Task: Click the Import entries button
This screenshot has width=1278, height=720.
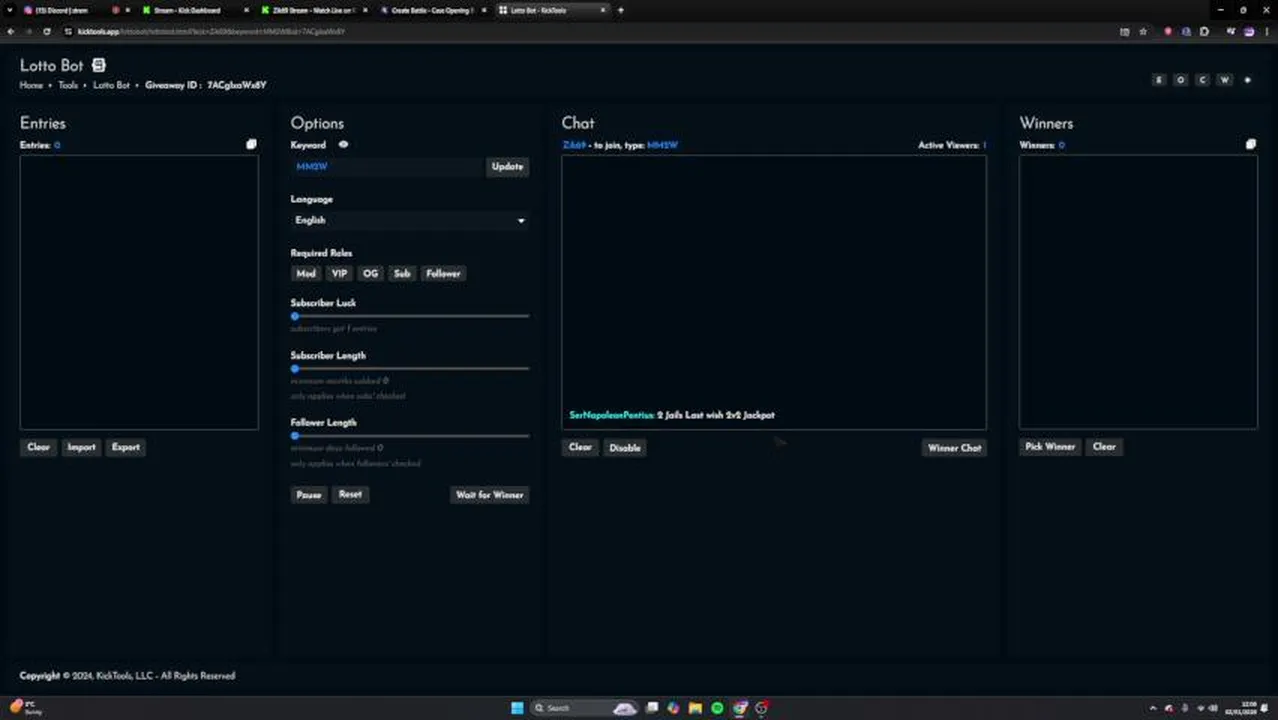Action: pyautogui.click(x=81, y=447)
